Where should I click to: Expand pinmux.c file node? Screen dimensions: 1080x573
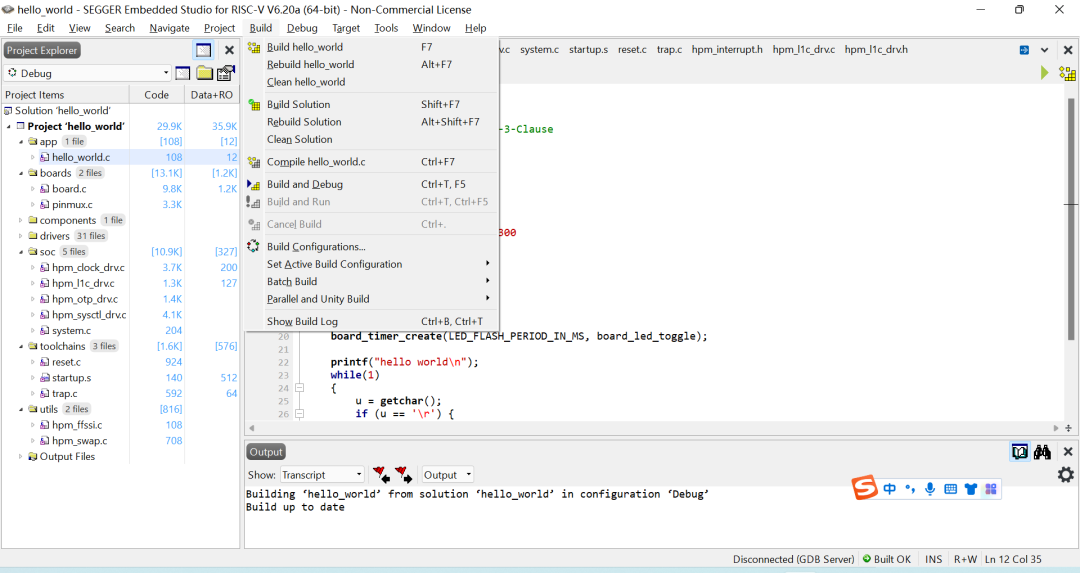[32, 205]
